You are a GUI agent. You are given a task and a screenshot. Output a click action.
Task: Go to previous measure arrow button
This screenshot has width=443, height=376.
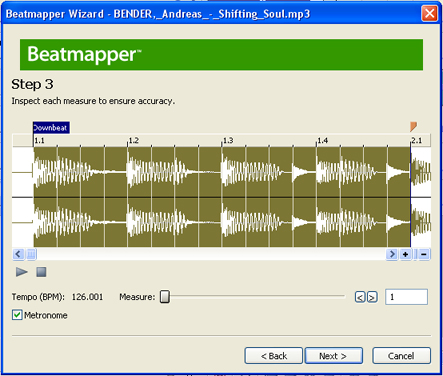[x=360, y=297]
